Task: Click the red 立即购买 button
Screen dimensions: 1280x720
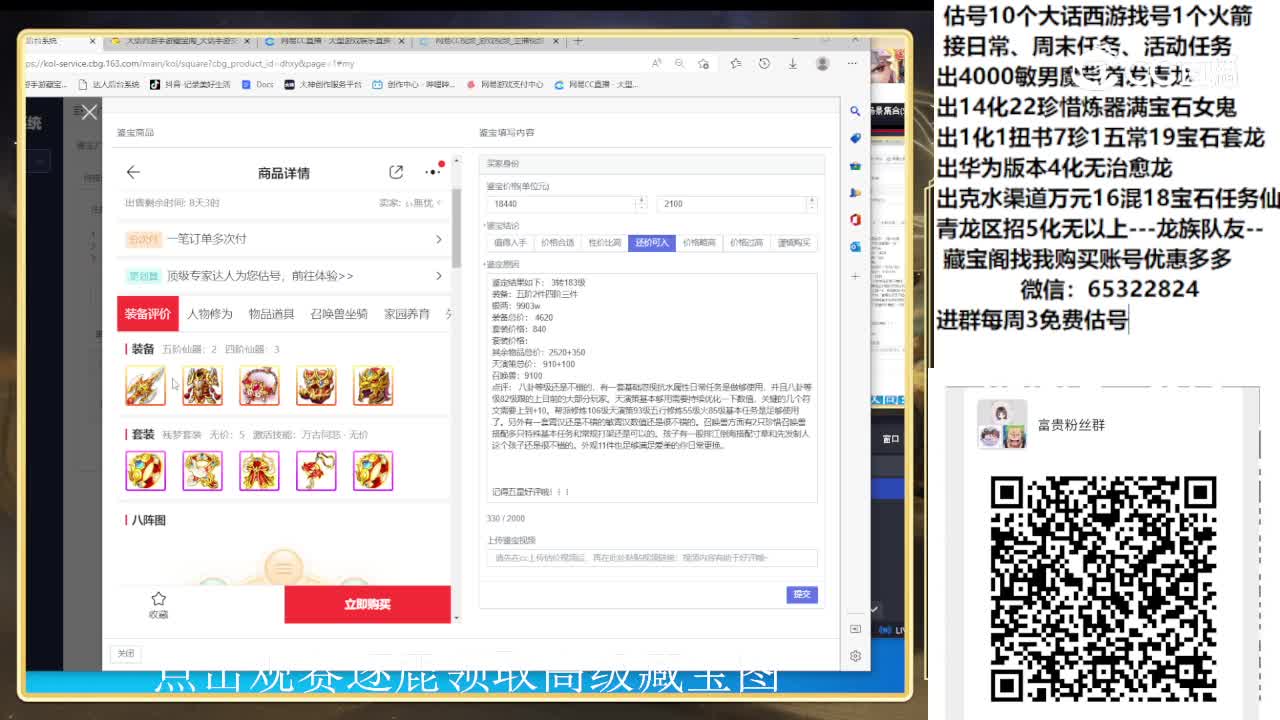Action: point(367,604)
